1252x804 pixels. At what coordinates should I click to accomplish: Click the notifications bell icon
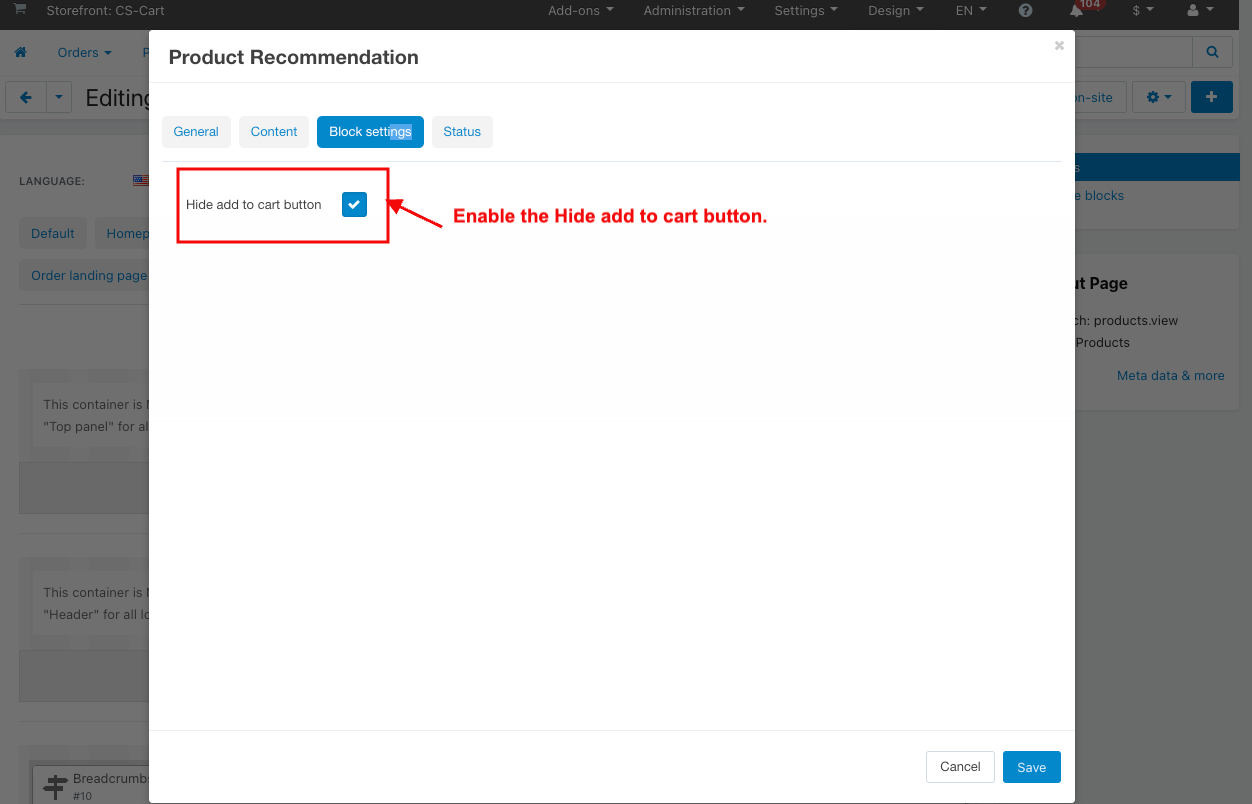coord(1075,12)
